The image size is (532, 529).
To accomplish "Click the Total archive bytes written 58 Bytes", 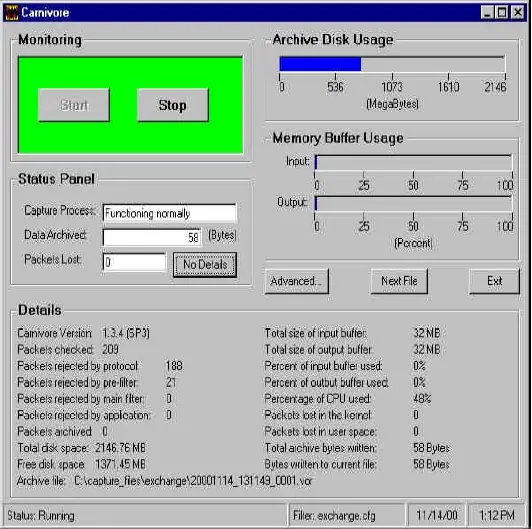I will tap(431, 448).
